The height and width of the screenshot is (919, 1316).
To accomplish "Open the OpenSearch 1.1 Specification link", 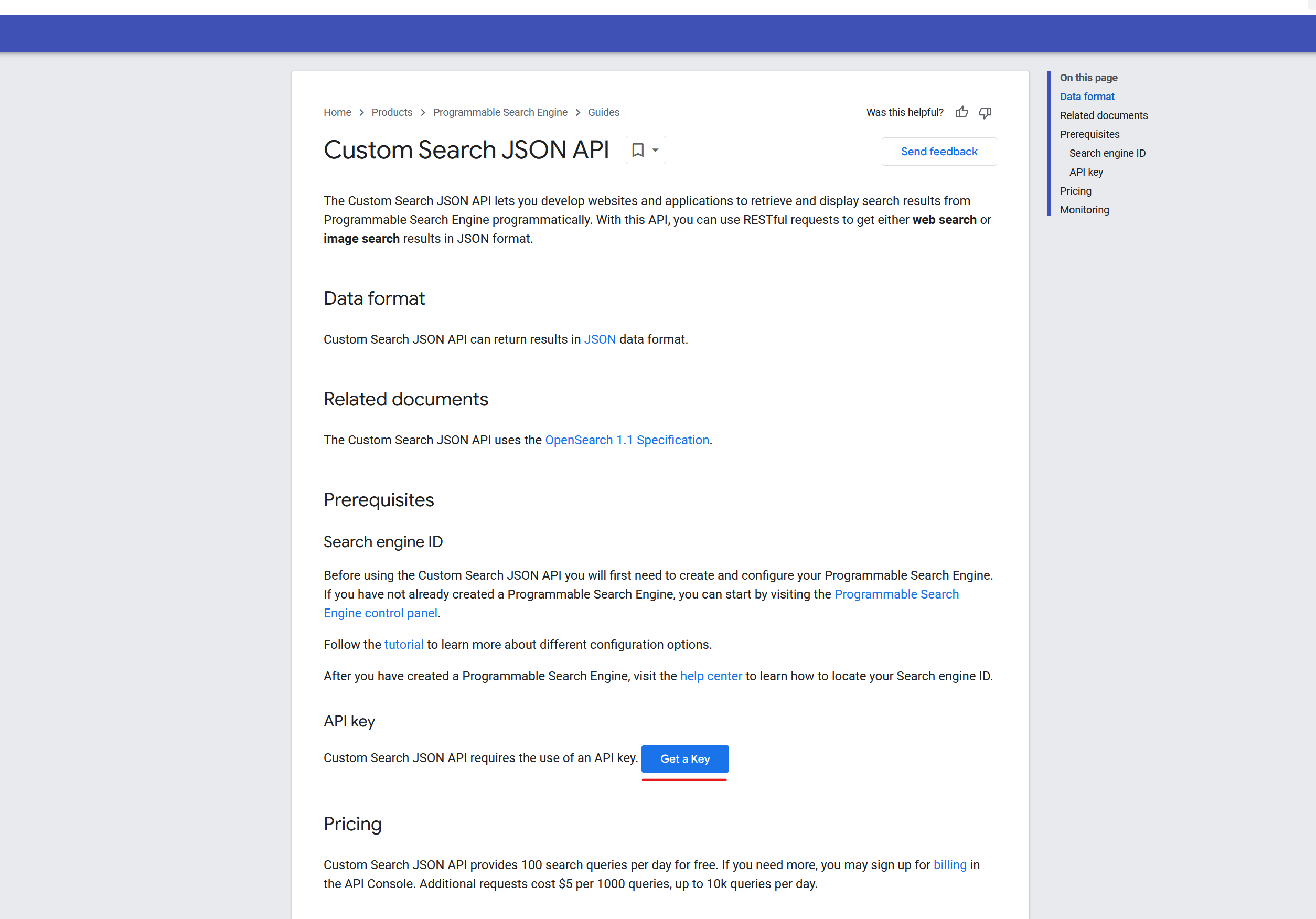I will coord(627,440).
